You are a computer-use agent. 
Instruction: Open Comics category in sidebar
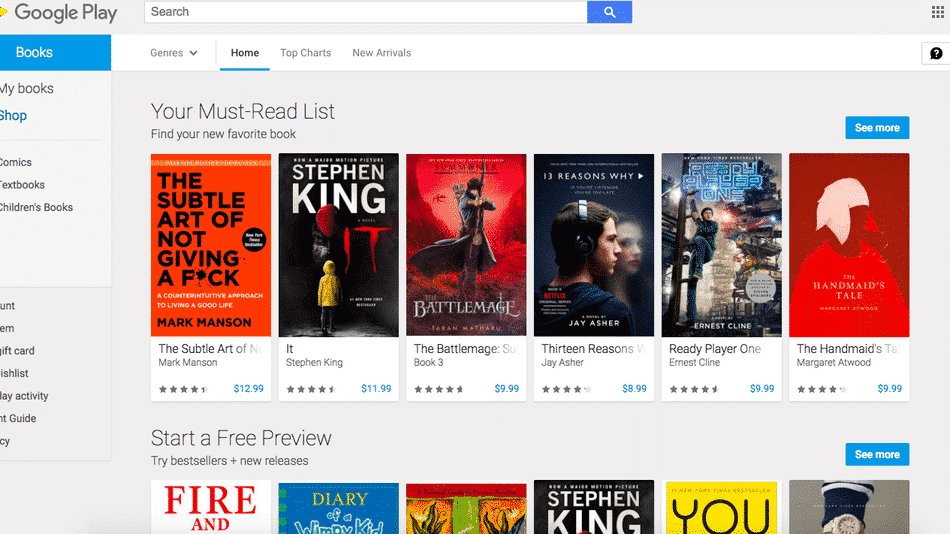coord(16,162)
